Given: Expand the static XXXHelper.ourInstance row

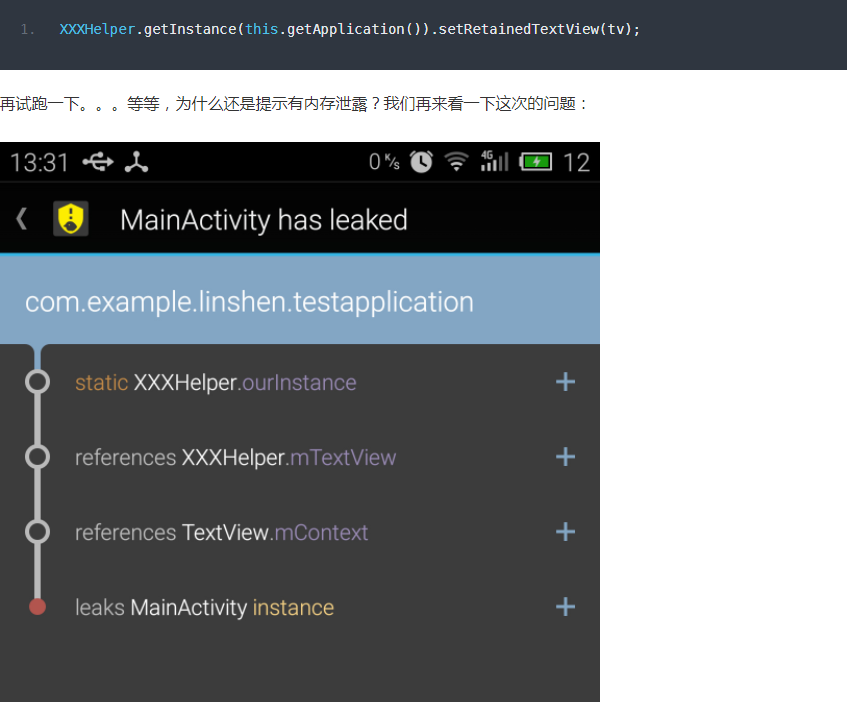Looking at the screenshot, I should click(x=565, y=381).
